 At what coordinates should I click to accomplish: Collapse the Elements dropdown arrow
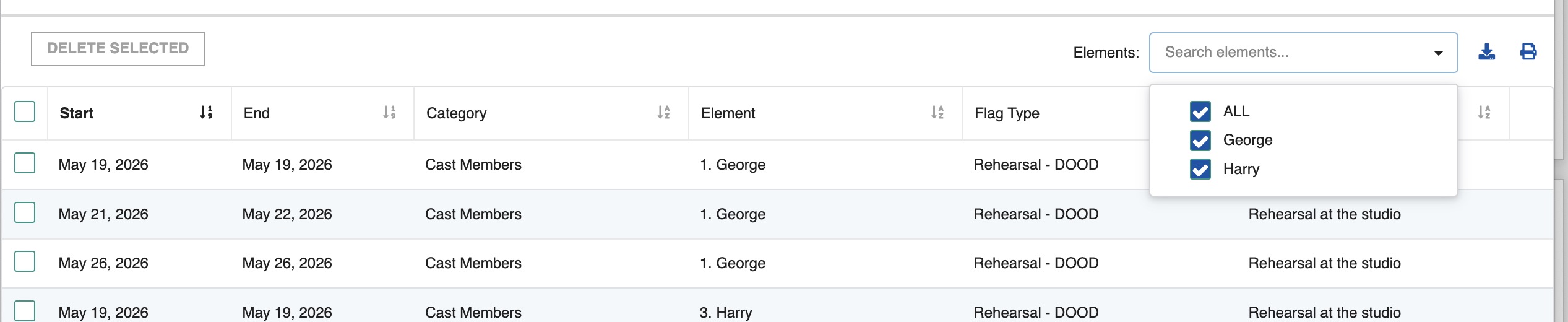(x=1438, y=53)
